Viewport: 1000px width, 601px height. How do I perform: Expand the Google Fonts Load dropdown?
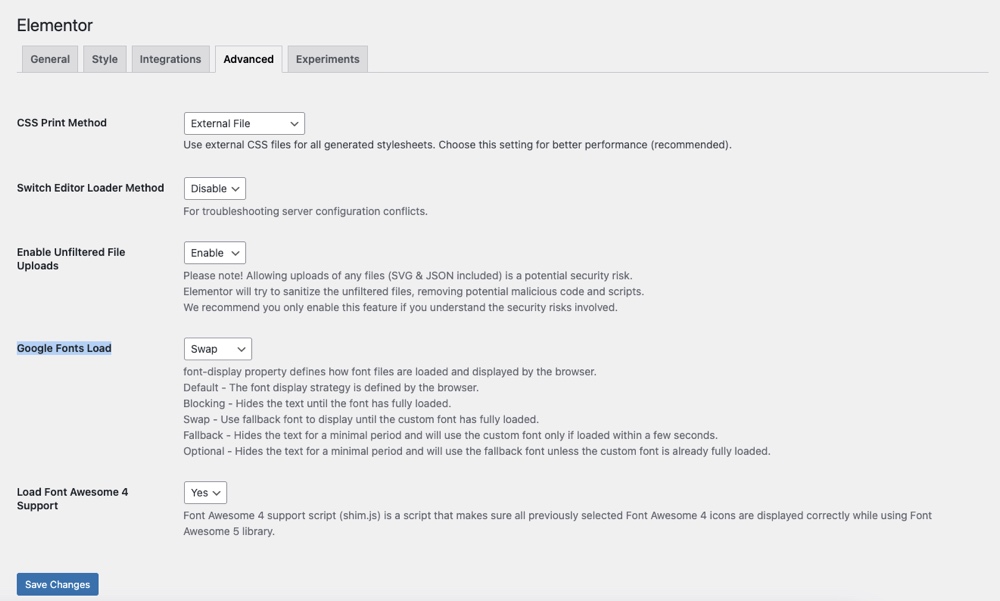(218, 349)
